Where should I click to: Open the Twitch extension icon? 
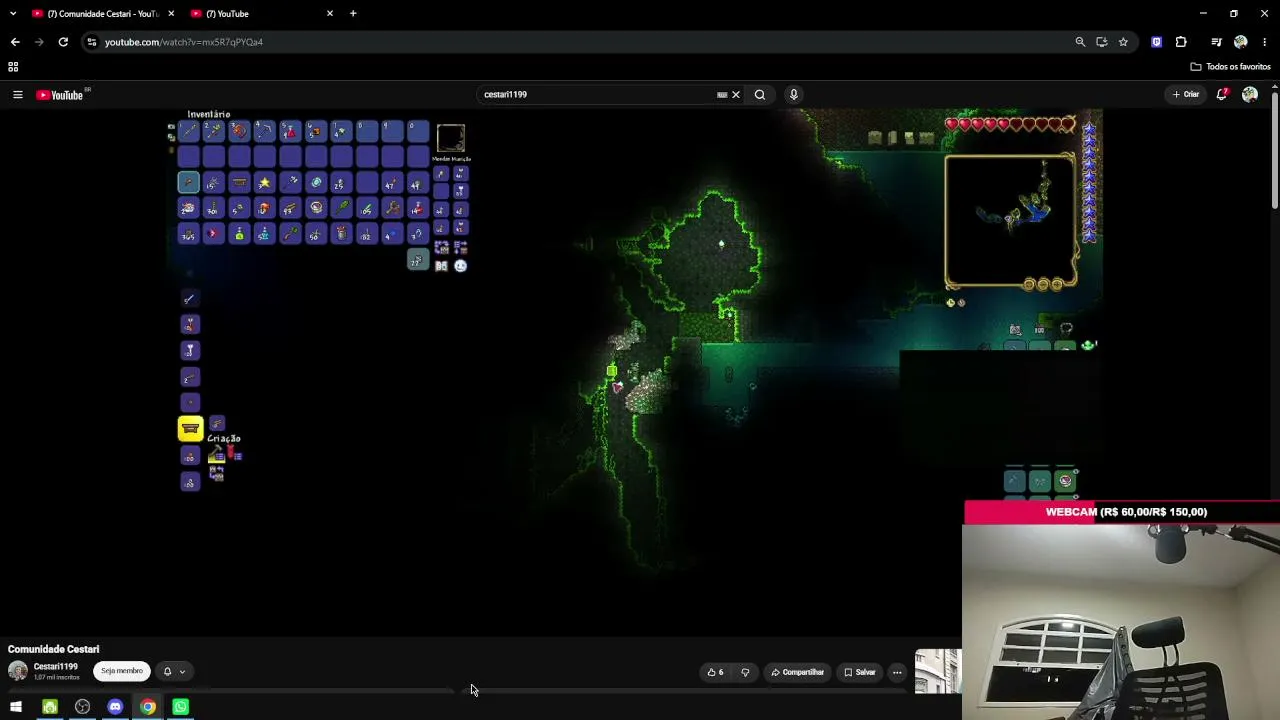1157,42
